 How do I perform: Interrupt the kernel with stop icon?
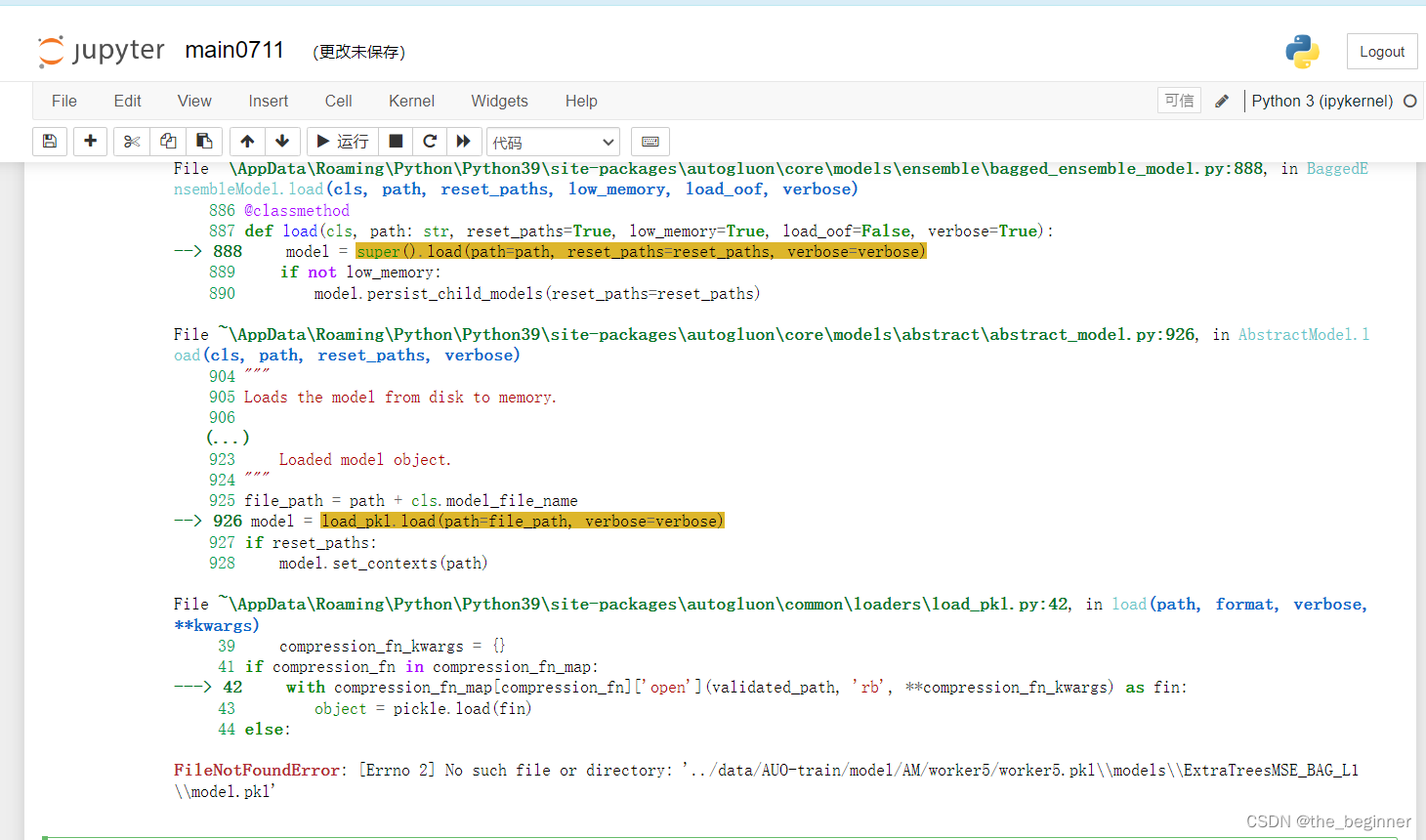tap(396, 141)
